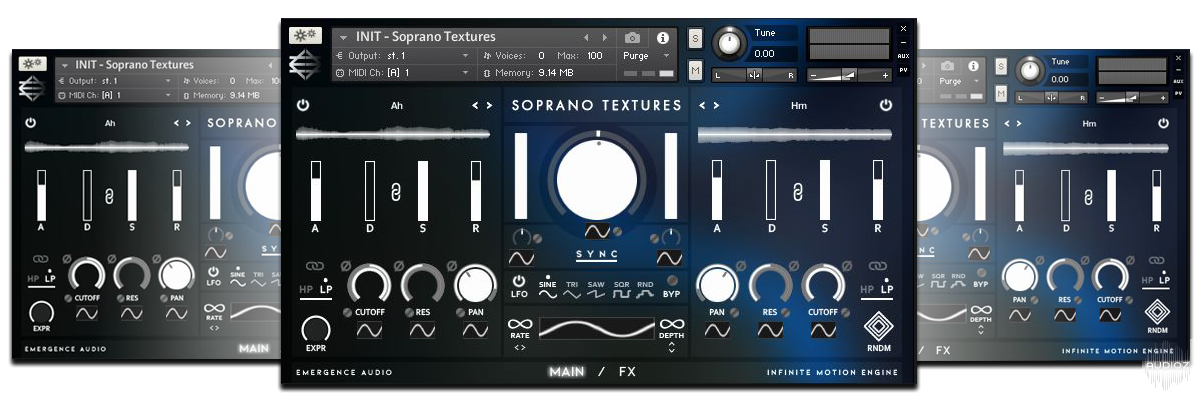This screenshot has width=1200, height=400.
Task: Click the Emergence Audio logo in front window
Action: coord(305,64)
